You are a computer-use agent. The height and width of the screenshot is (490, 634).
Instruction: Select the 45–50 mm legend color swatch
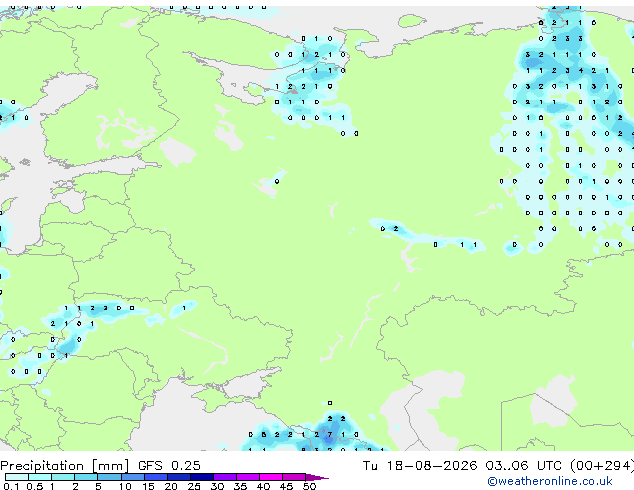pyautogui.click(x=294, y=477)
